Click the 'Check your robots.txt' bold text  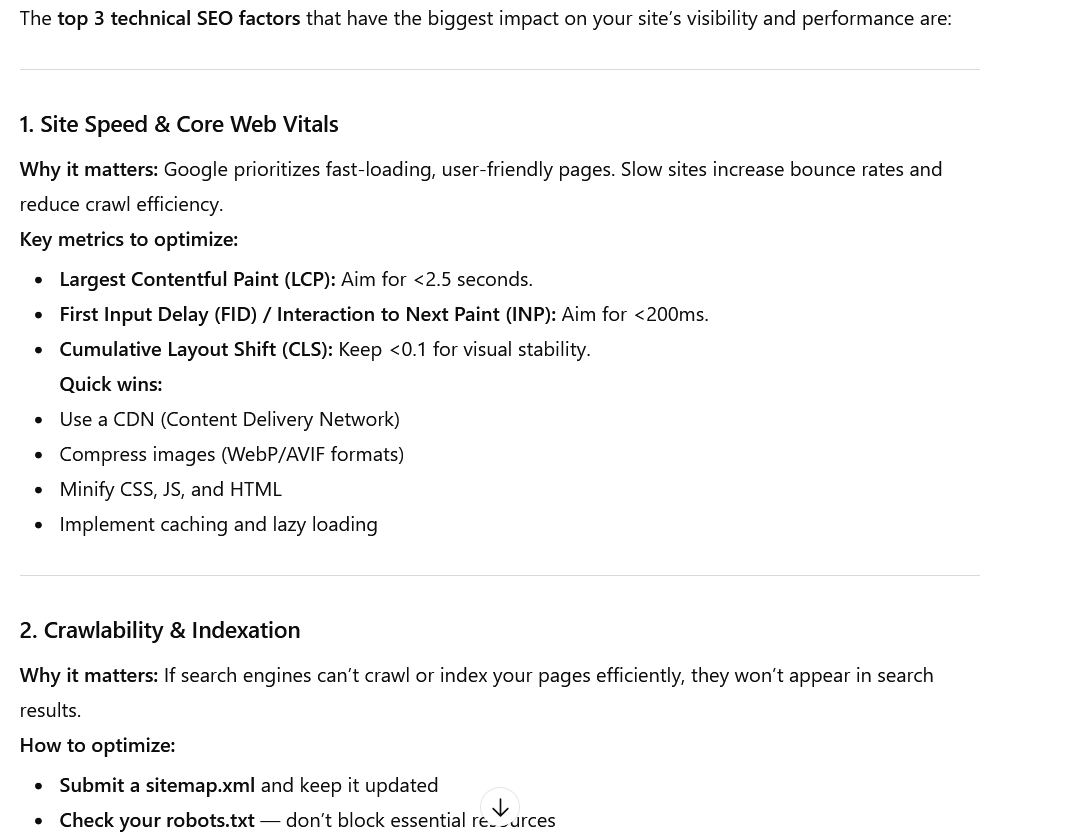click(x=157, y=819)
